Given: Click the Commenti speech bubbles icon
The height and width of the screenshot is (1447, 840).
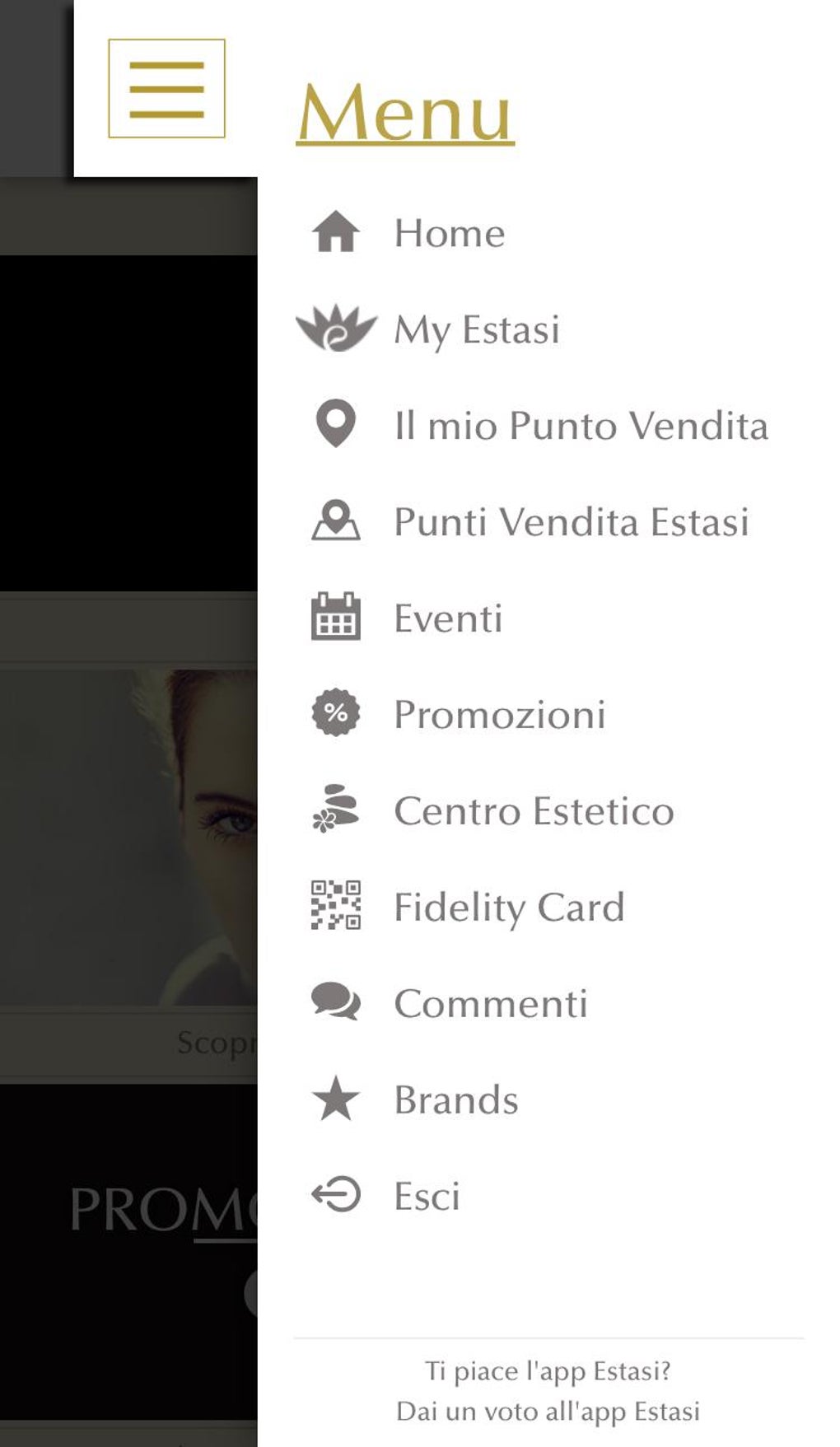Looking at the screenshot, I should pyautogui.click(x=336, y=1001).
